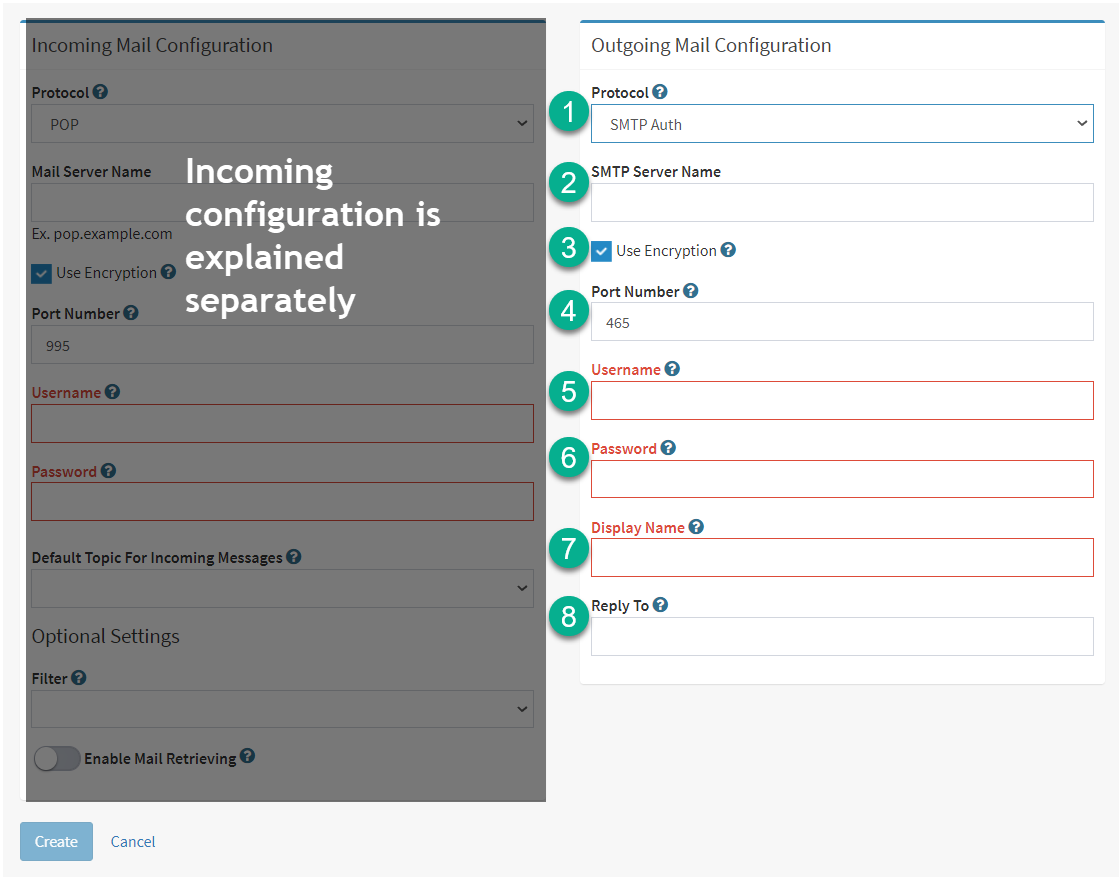Open help icon beside Display Name
The height and width of the screenshot is (877, 1119).
(x=697, y=527)
